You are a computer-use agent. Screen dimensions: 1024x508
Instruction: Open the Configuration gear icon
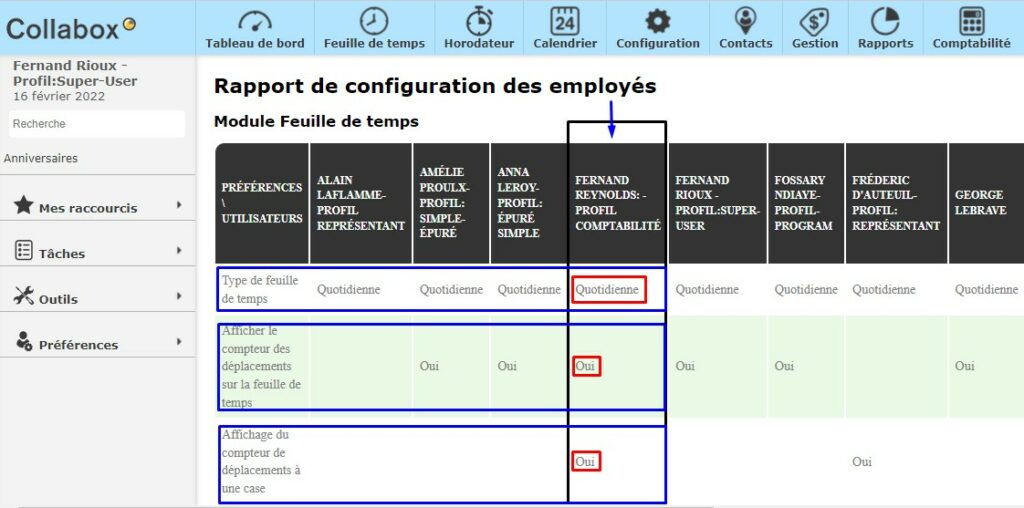(657, 21)
